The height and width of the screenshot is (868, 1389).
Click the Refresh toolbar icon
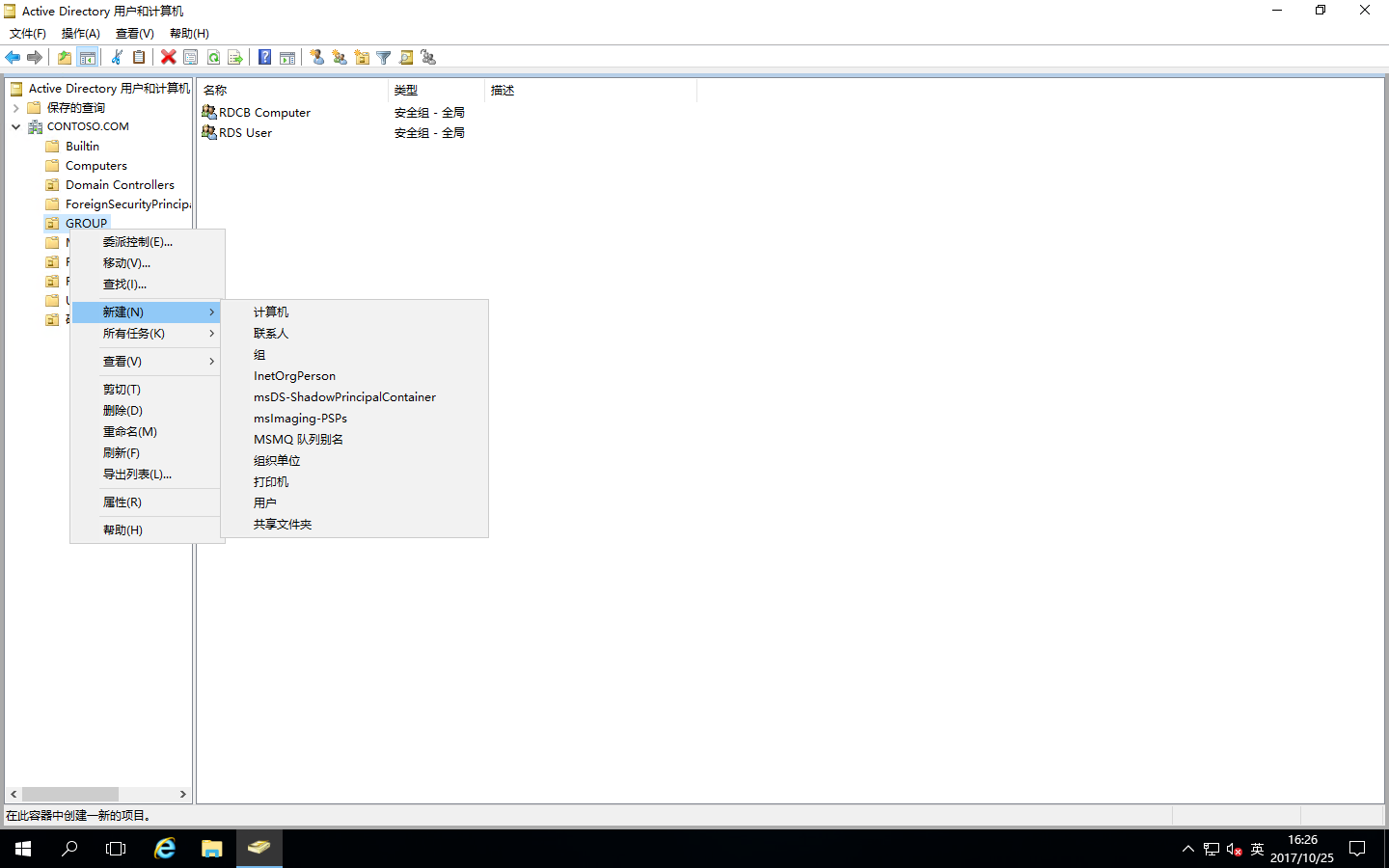[x=213, y=58]
